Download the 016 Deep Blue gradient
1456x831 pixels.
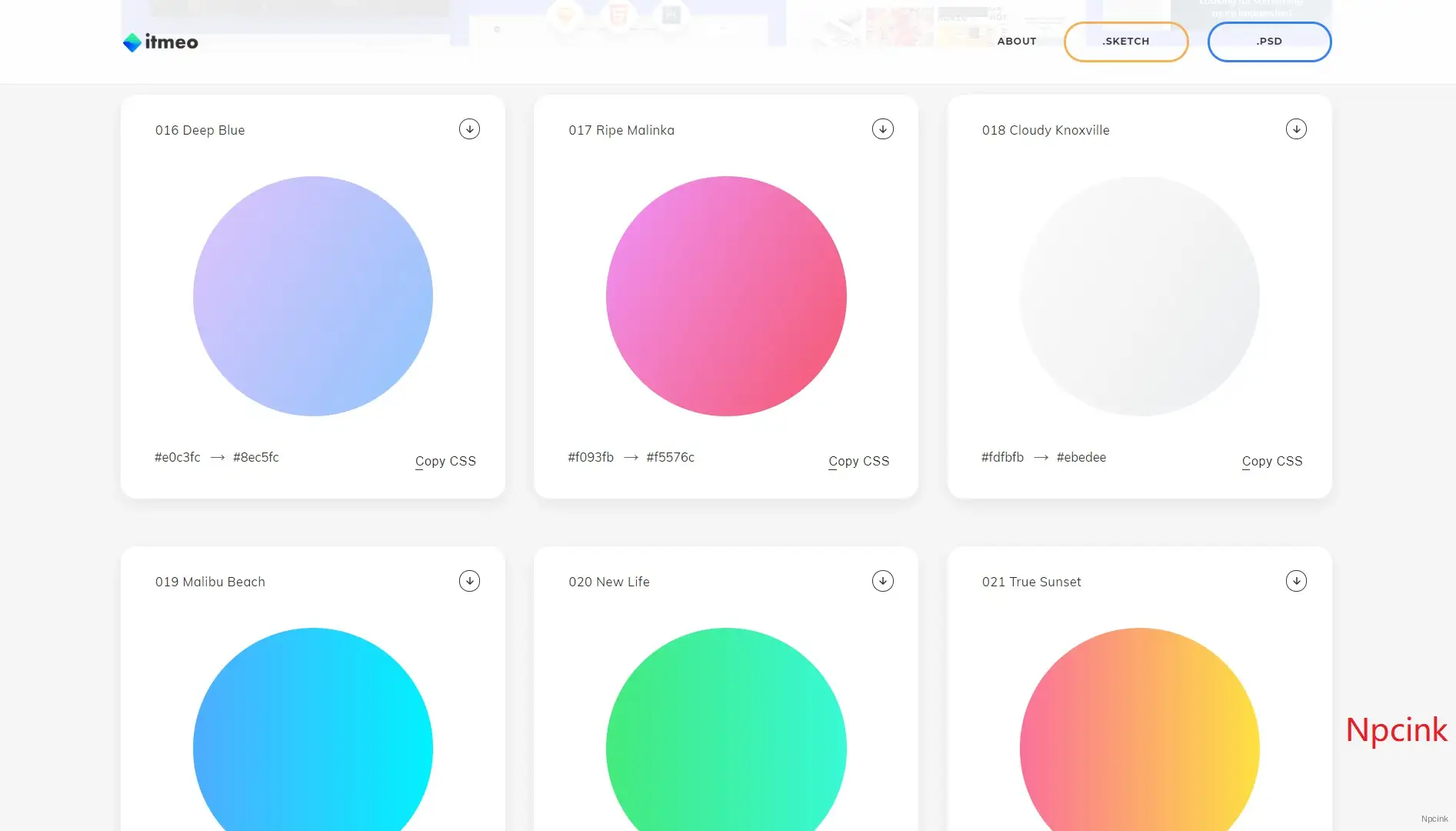(469, 129)
